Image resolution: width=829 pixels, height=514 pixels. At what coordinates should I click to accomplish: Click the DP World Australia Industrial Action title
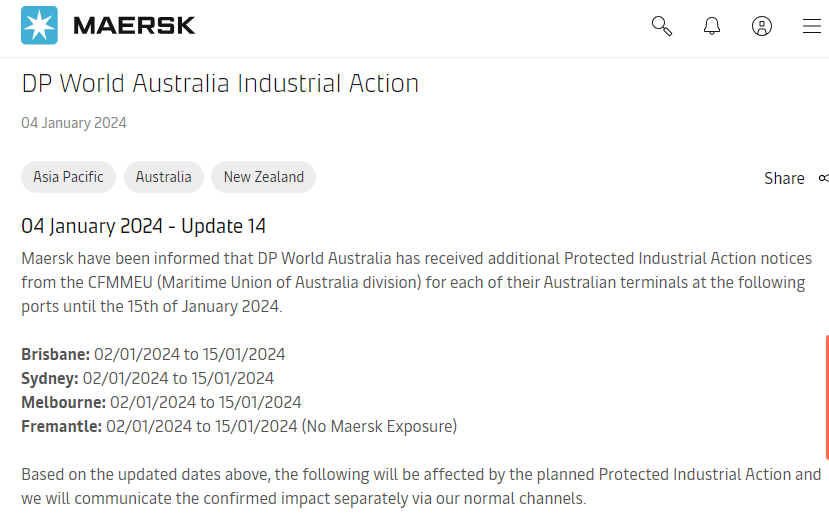point(220,84)
